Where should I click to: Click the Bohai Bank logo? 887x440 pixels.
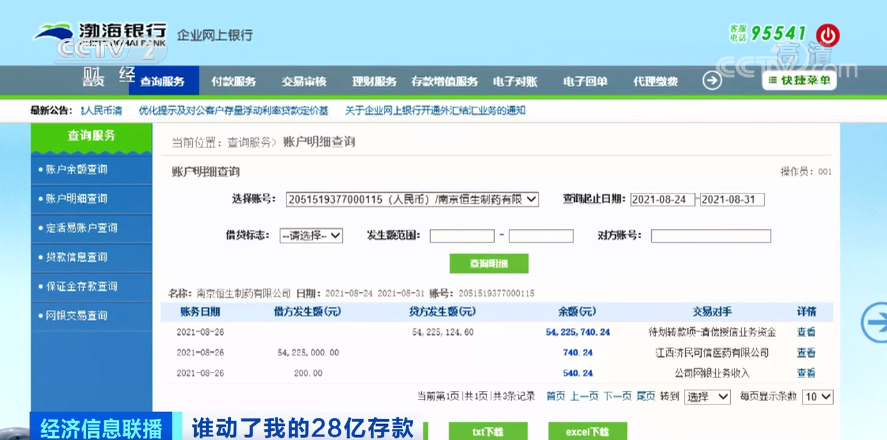click(x=100, y=34)
